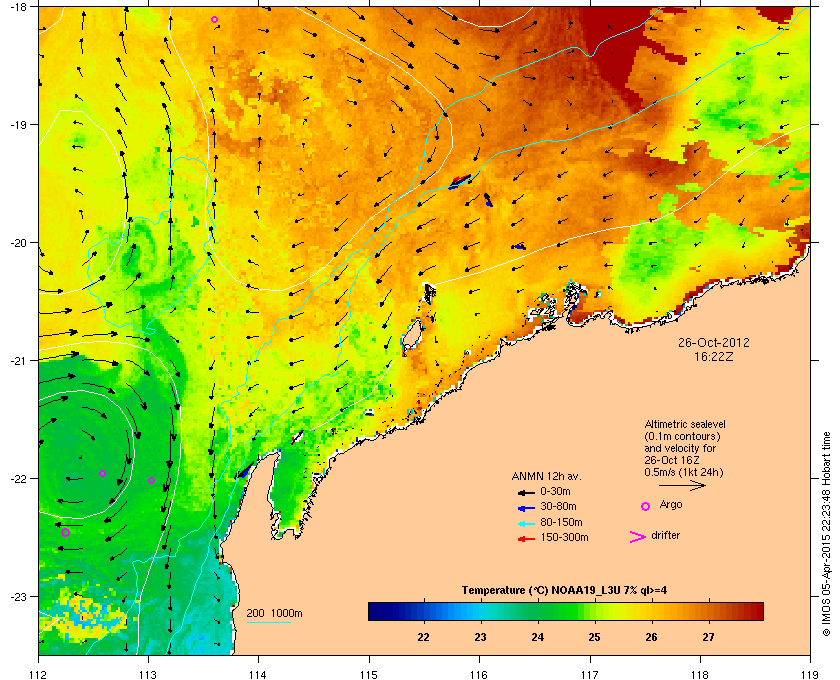Click the cyan 80-150m legend arrow
This screenshot has height=680, width=840.
tap(526, 523)
